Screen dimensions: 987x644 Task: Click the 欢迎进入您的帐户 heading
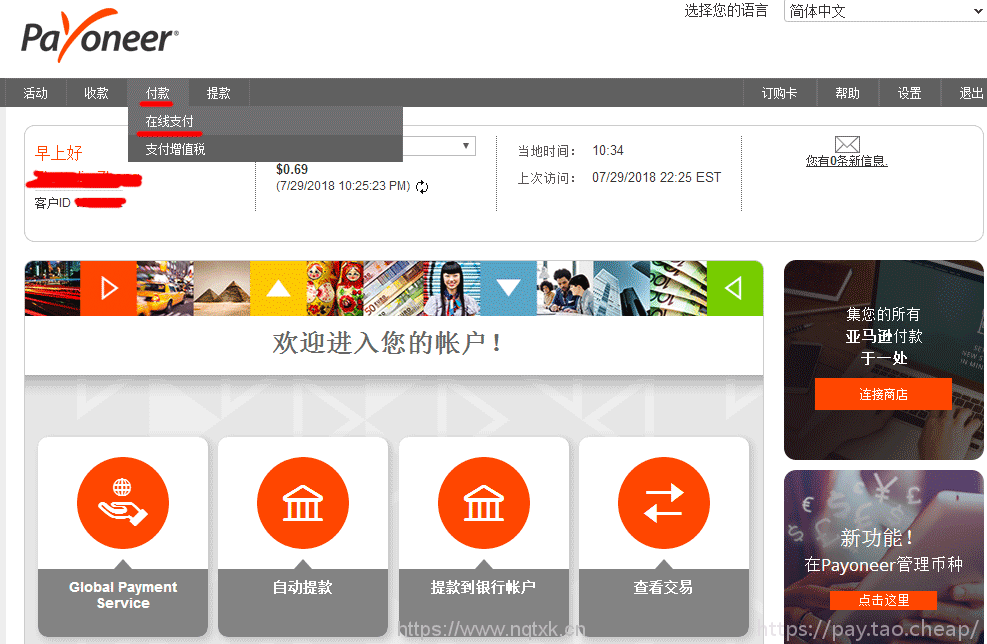point(388,344)
